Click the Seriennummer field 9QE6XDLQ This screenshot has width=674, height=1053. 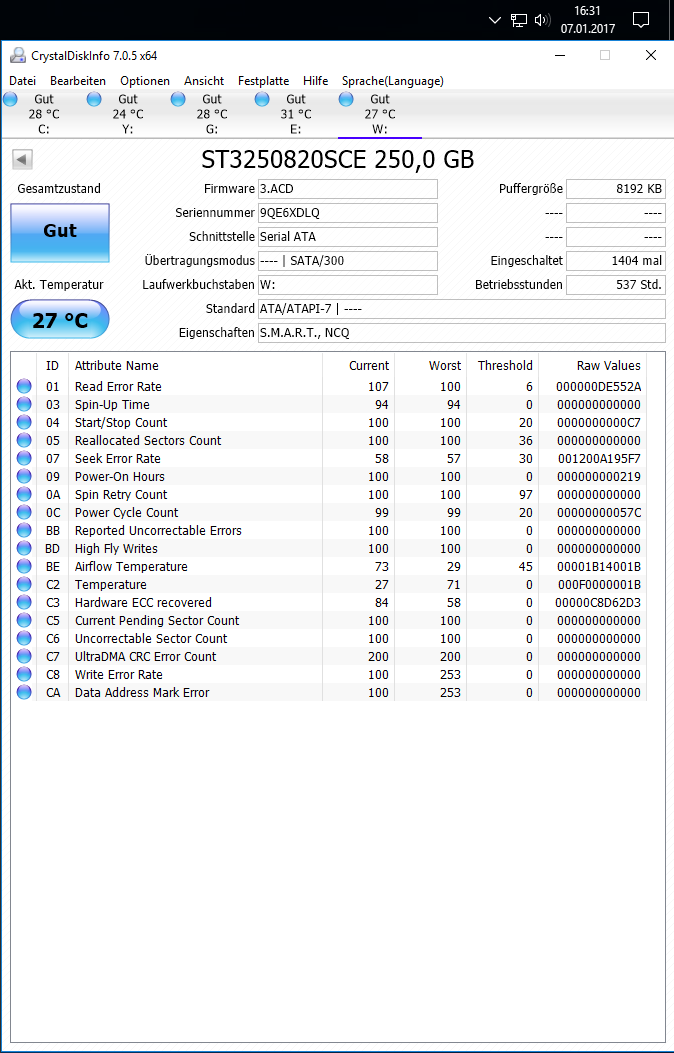point(348,213)
